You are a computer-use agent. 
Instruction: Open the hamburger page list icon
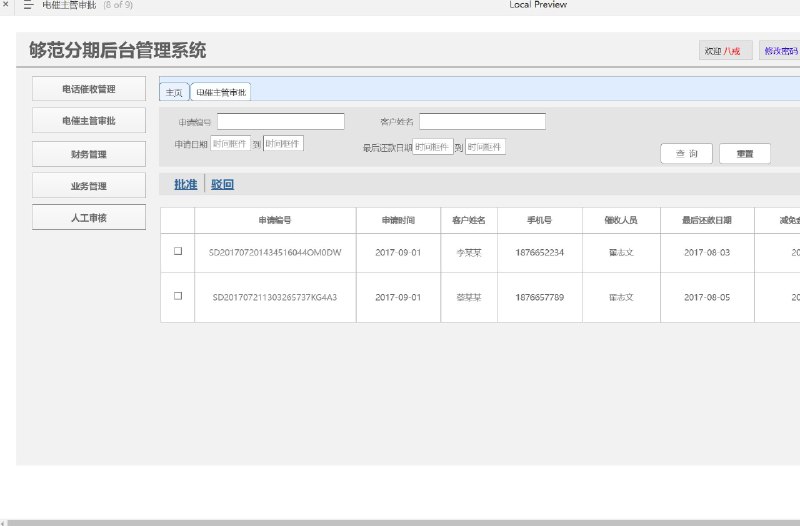[28, 5]
